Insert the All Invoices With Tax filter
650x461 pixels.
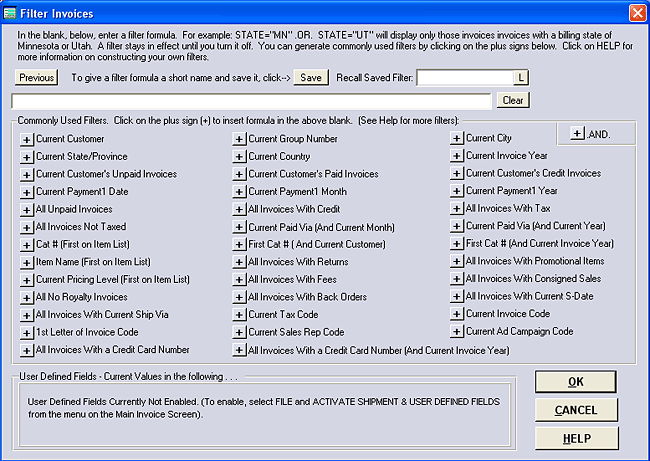[456, 209]
